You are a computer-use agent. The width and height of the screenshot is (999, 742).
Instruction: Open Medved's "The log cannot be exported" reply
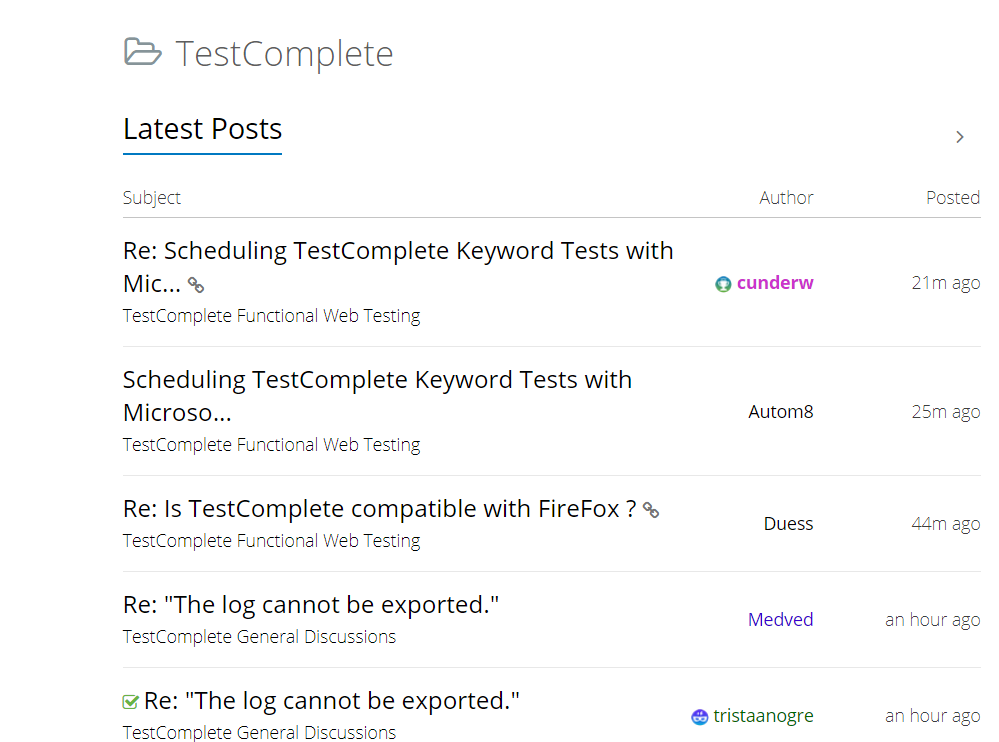pyautogui.click(x=311, y=605)
